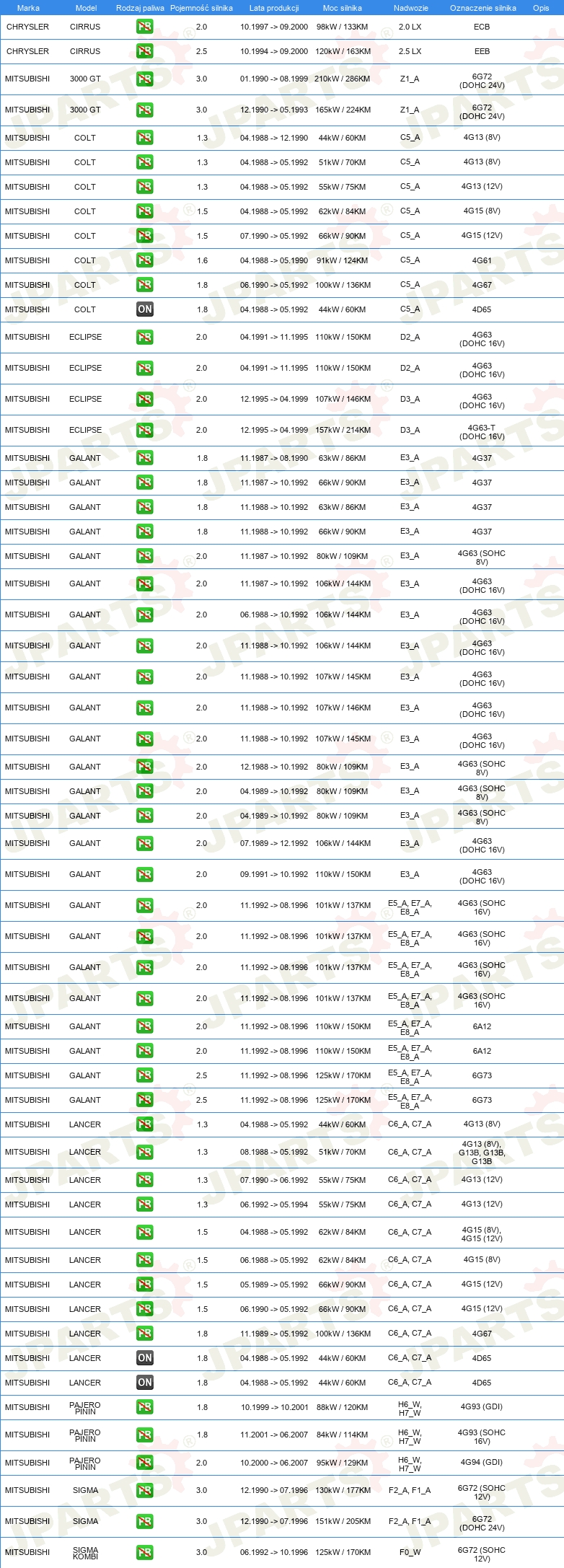Viewport: 564px width, 1568px height.
Task: Click PB icon in Eclipse 157kW 4G63-T row
Action: [x=144, y=430]
